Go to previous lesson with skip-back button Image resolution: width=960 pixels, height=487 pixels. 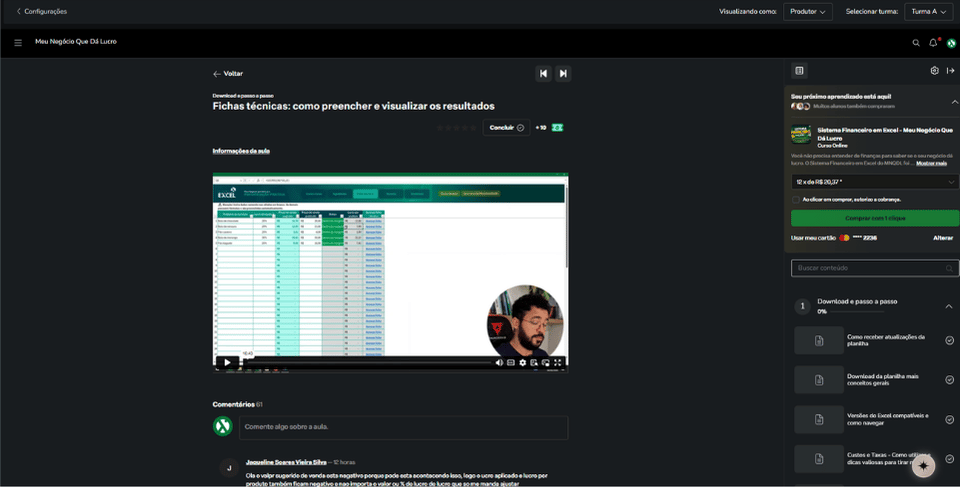(x=543, y=74)
